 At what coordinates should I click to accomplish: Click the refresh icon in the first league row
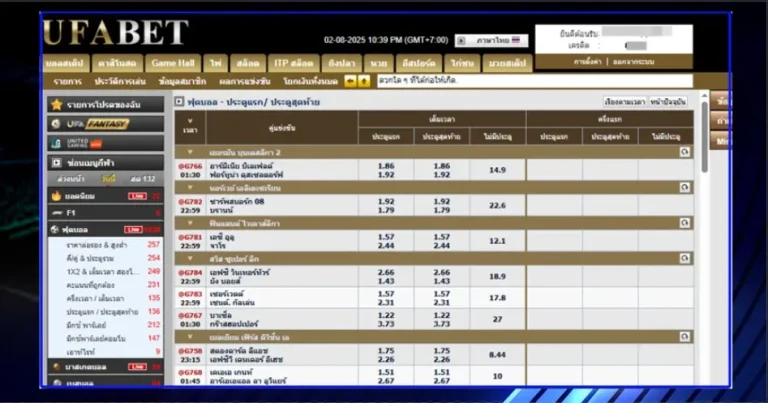pos(684,152)
